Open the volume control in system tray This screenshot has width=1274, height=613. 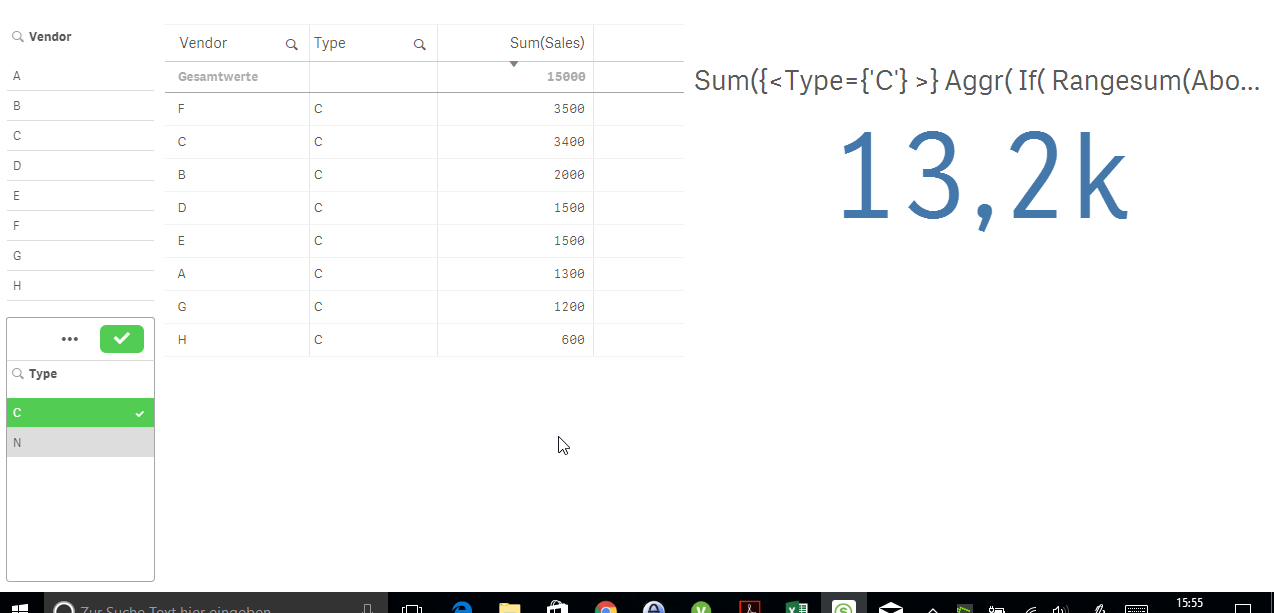1061,607
